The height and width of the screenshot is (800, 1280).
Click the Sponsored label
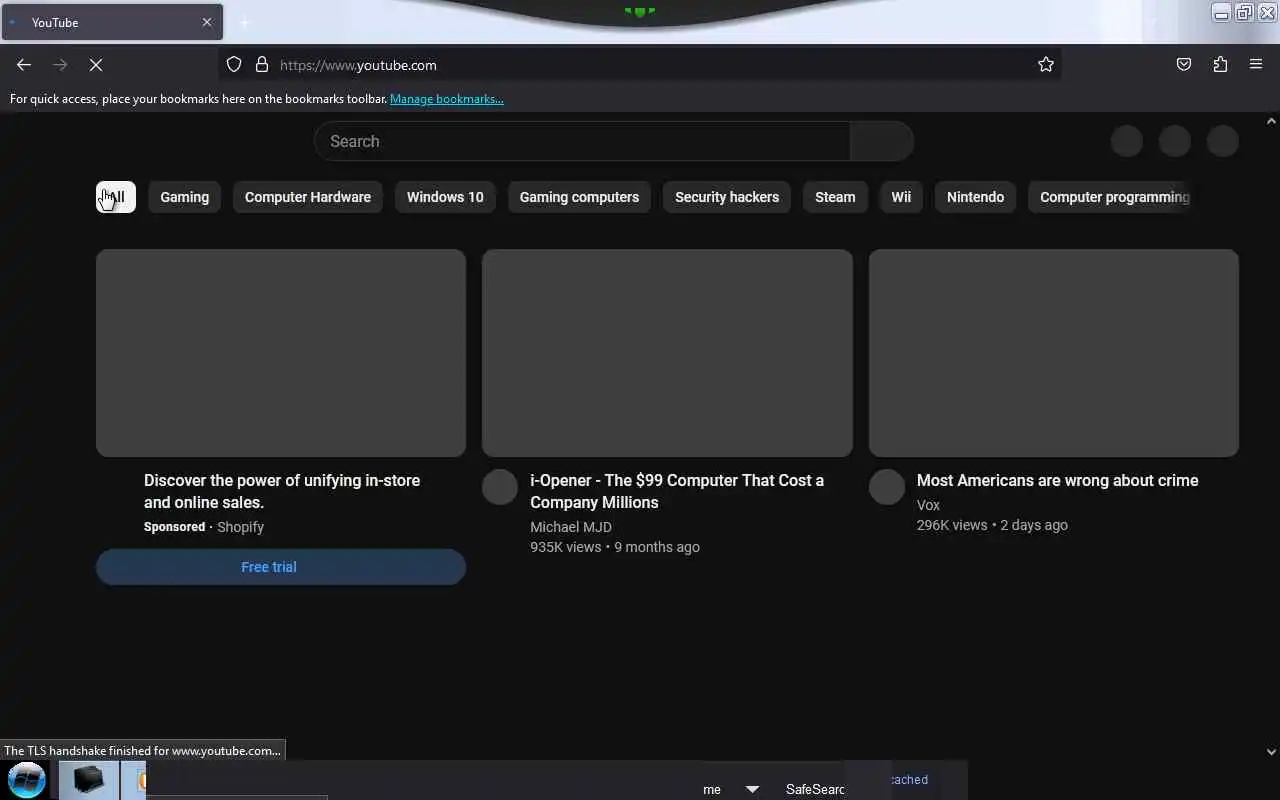[x=174, y=527]
